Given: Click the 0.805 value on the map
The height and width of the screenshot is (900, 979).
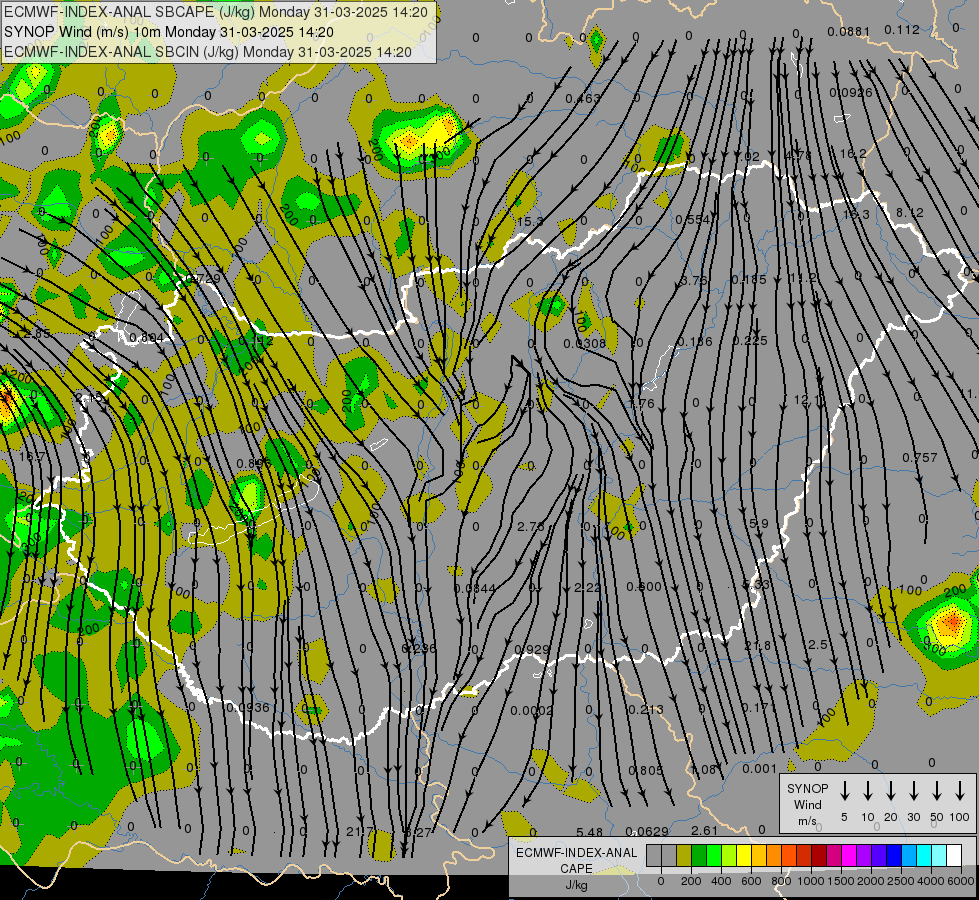Looking at the screenshot, I should 646,771.
